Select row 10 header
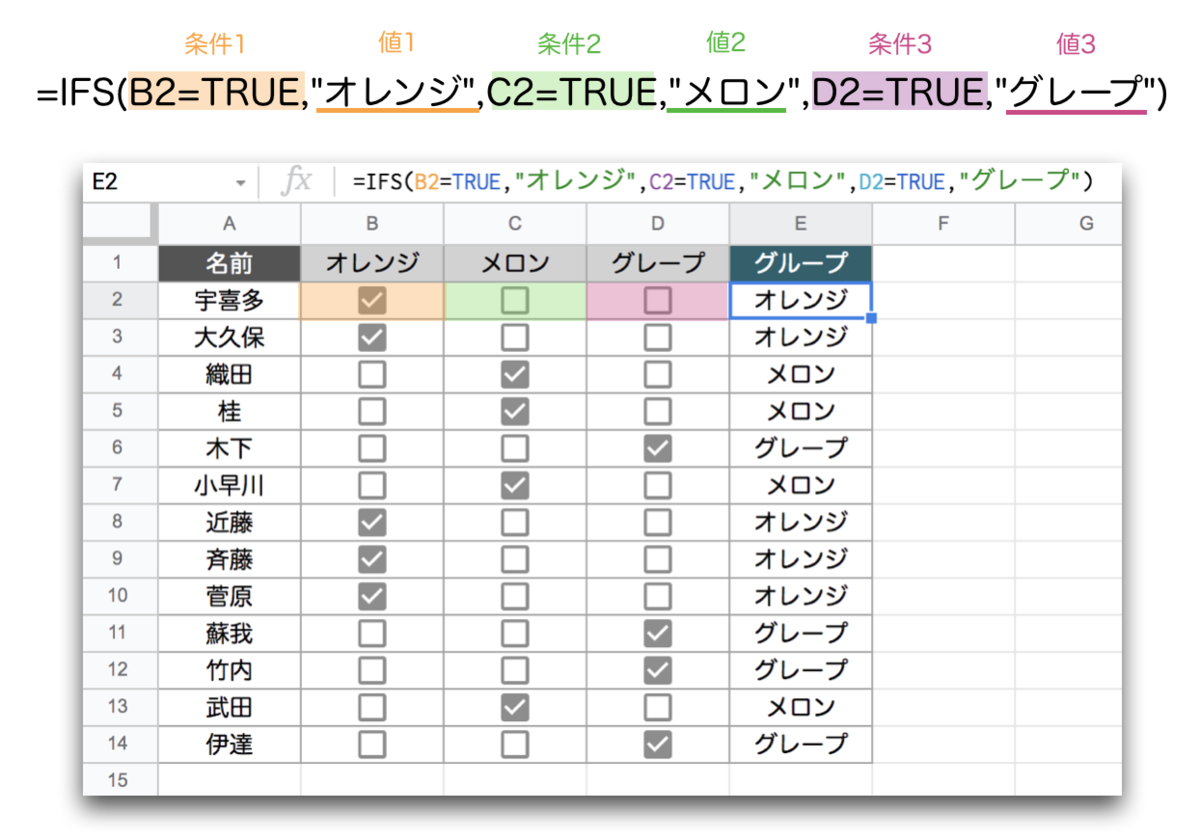1200x839 pixels. click(x=120, y=595)
